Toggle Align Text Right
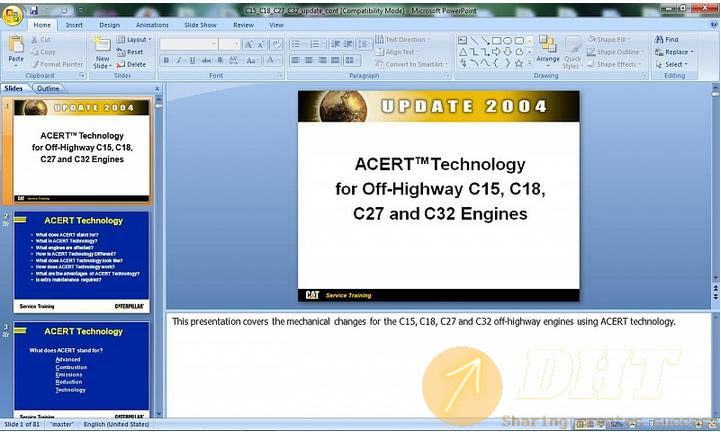 point(322,60)
